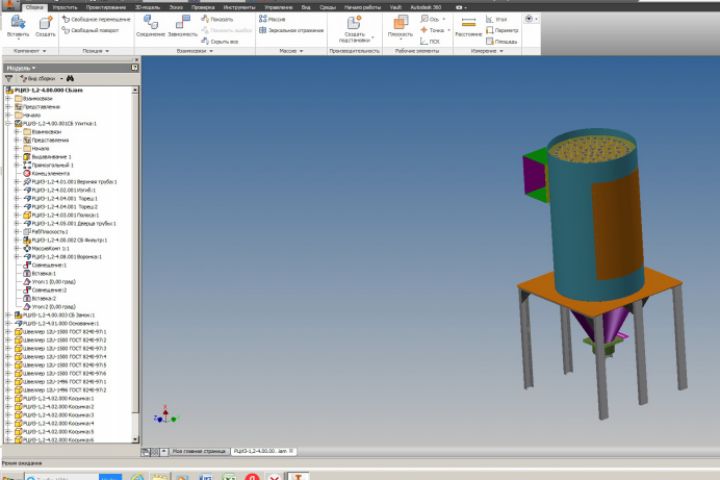720x480 pixels.
Task: Select the Свободное перемещение tool
Action: pos(96,19)
